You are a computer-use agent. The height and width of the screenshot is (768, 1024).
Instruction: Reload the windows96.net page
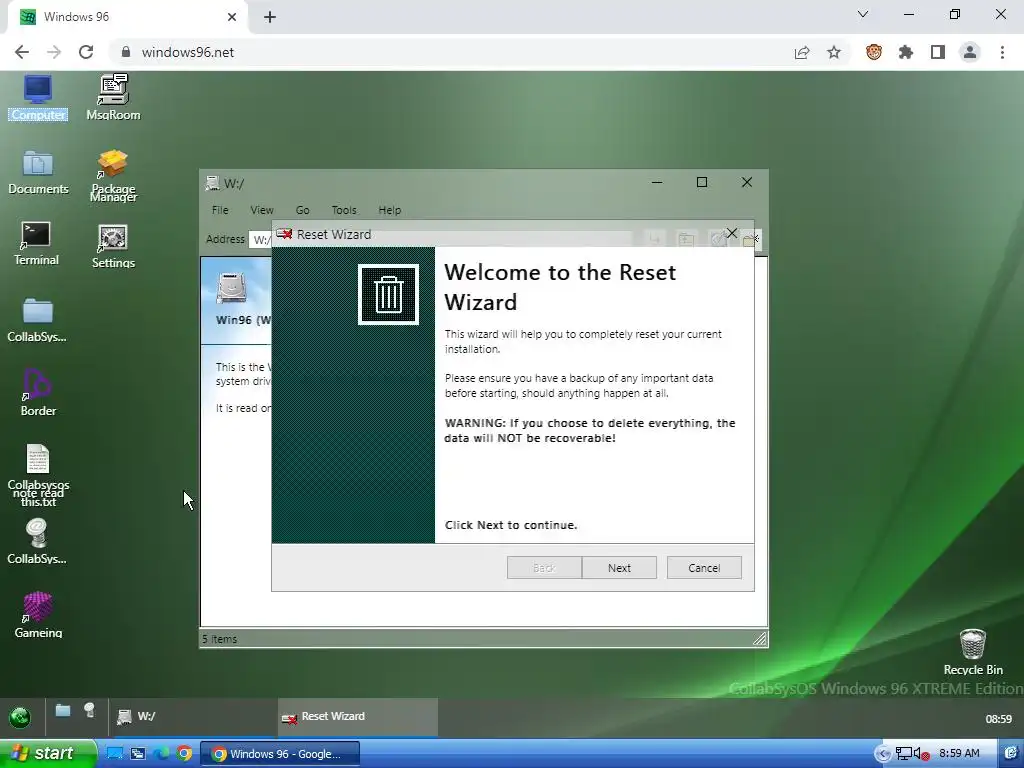86,52
